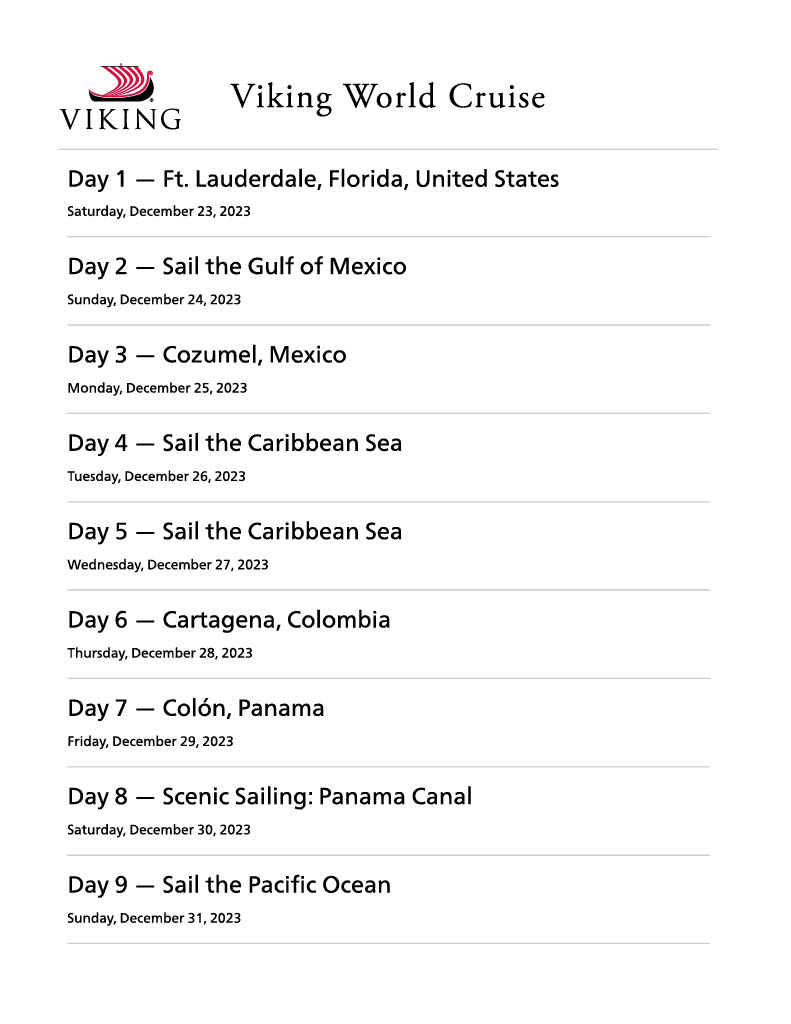Open Day 8 Scenic Sailing: Panama Canal
Viewport: 791px width, 1024px height.
[270, 797]
